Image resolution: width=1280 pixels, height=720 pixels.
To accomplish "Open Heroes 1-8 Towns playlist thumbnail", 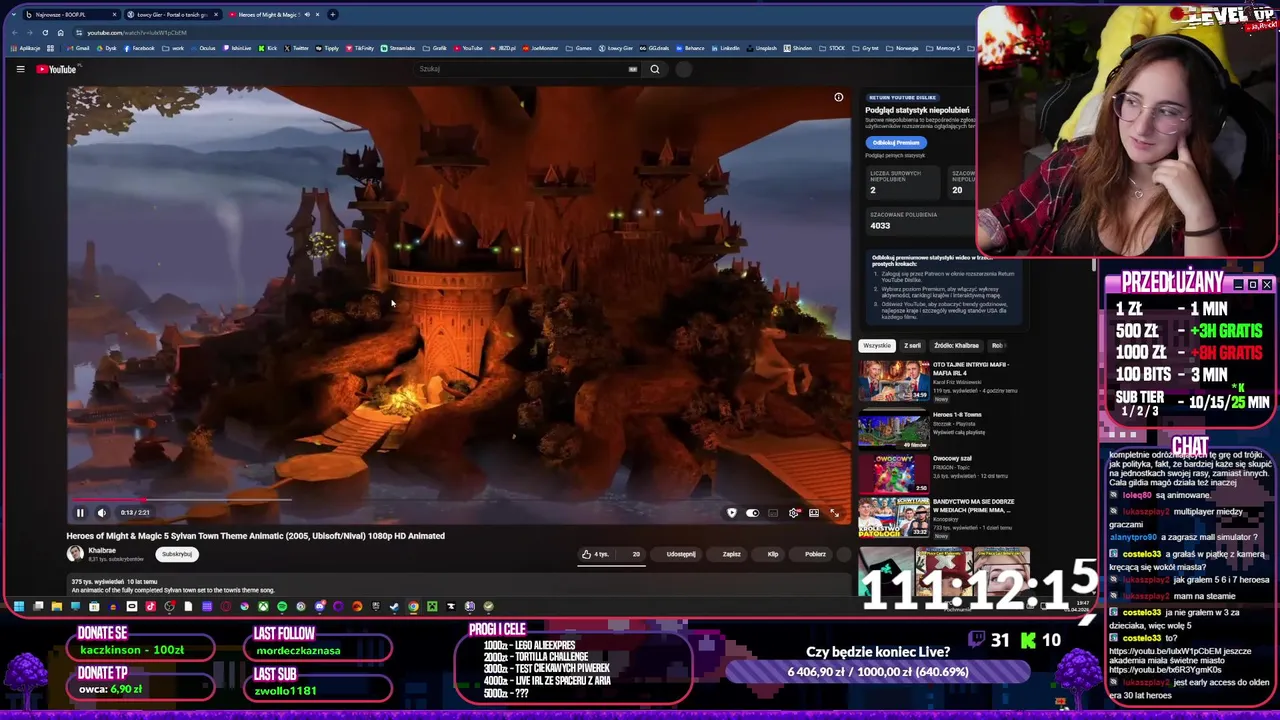I will (x=893, y=430).
